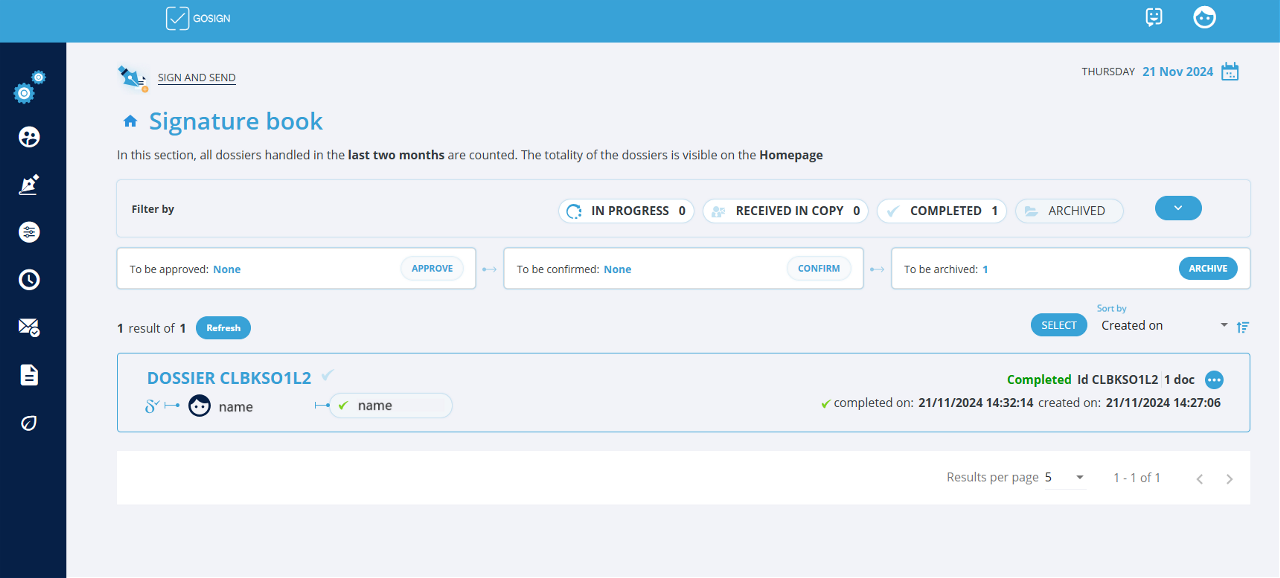Viewport: 1280px width, 578px height.
Task: Open the calendar icon beside the date
Action: pos(1230,72)
